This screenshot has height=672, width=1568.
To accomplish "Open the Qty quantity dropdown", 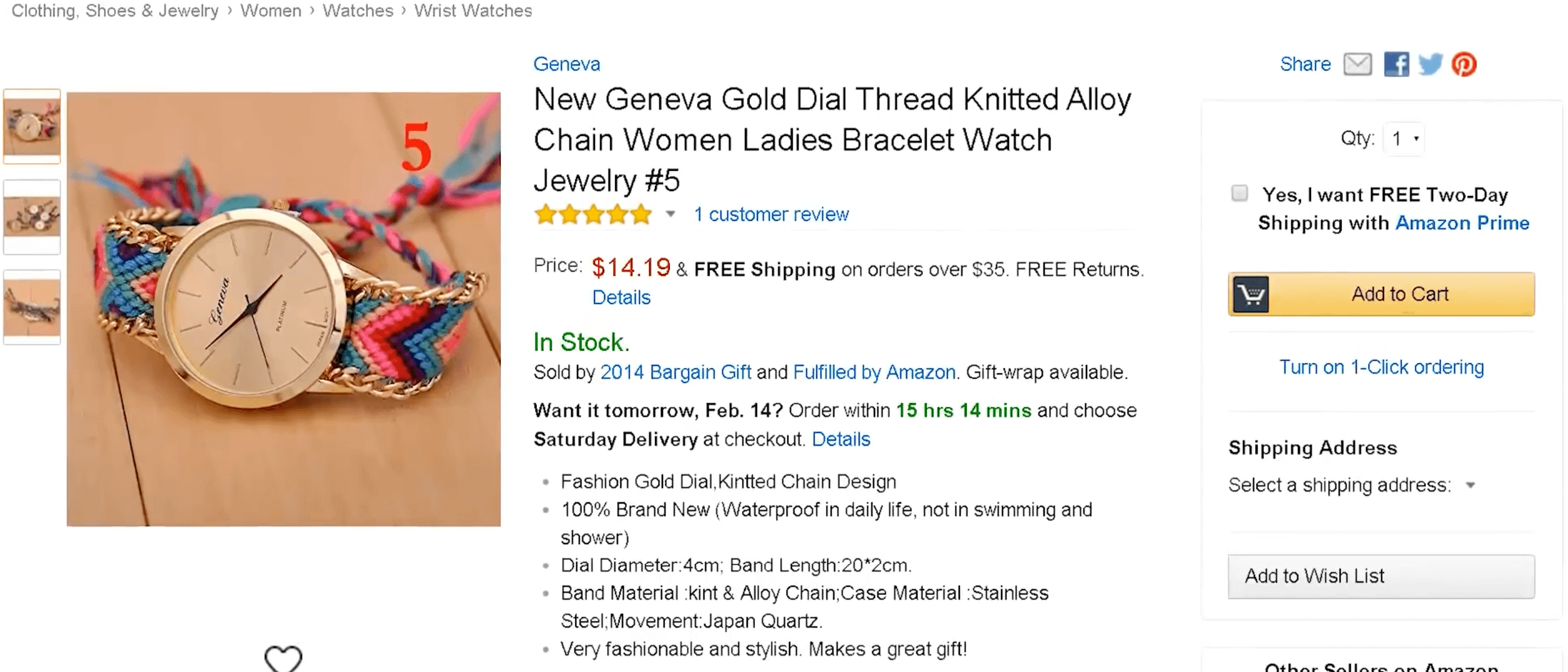I will coord(1403,139).
